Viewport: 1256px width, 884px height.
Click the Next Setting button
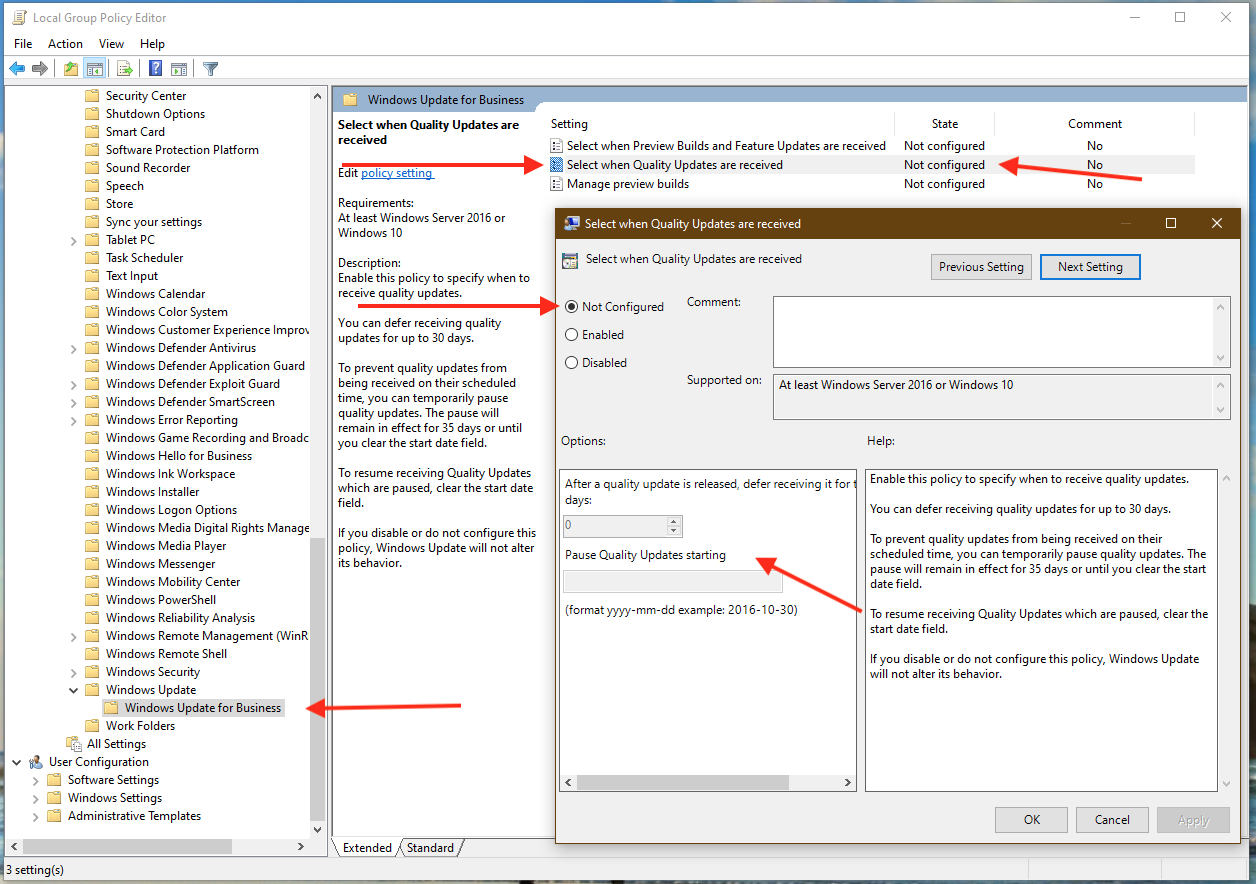coord(1090,267)
